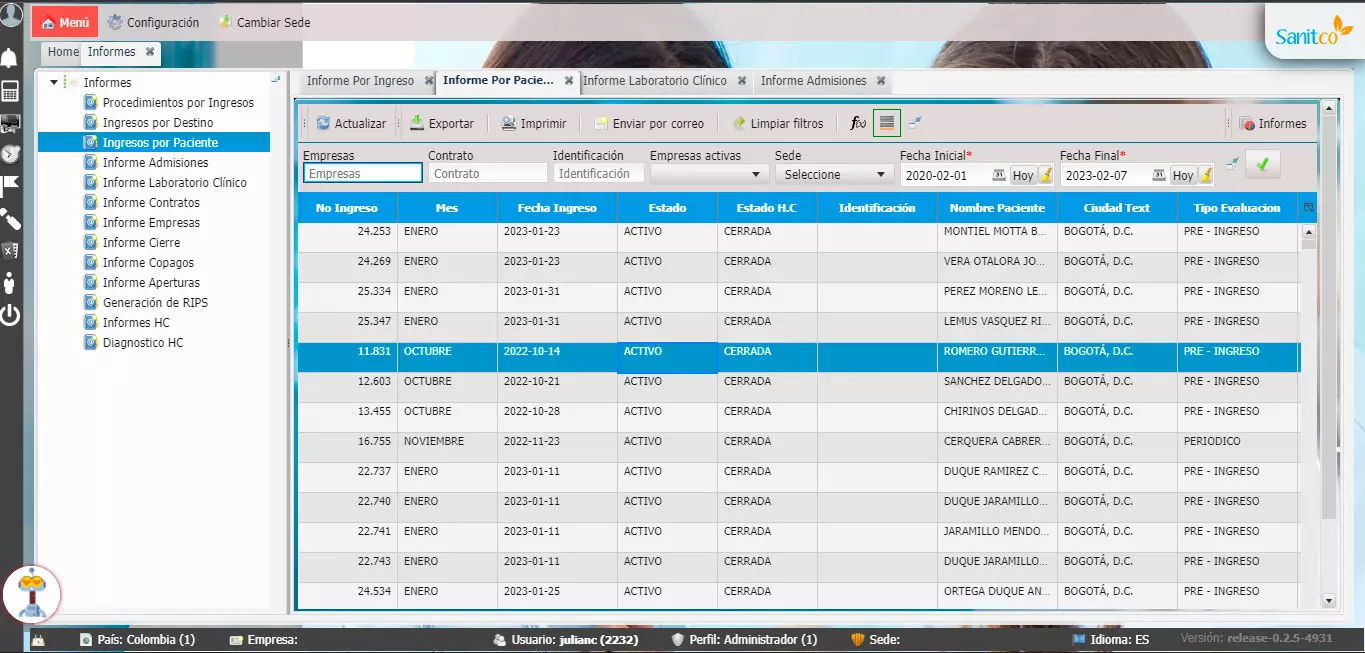Open the column chooser icon in grid header
Viewport: 1365px width, 653px height.
click(1308, 207)
